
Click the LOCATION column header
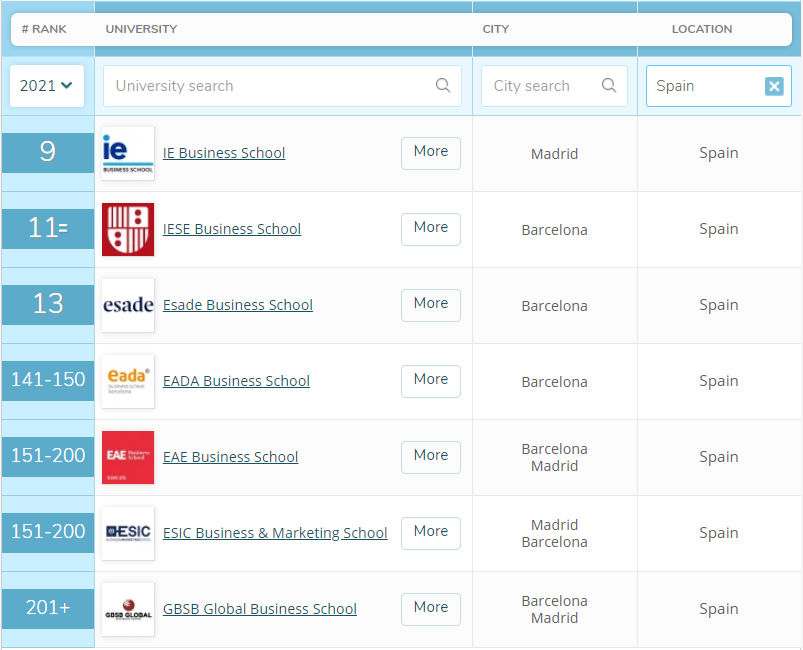click(x=702, y=29)
